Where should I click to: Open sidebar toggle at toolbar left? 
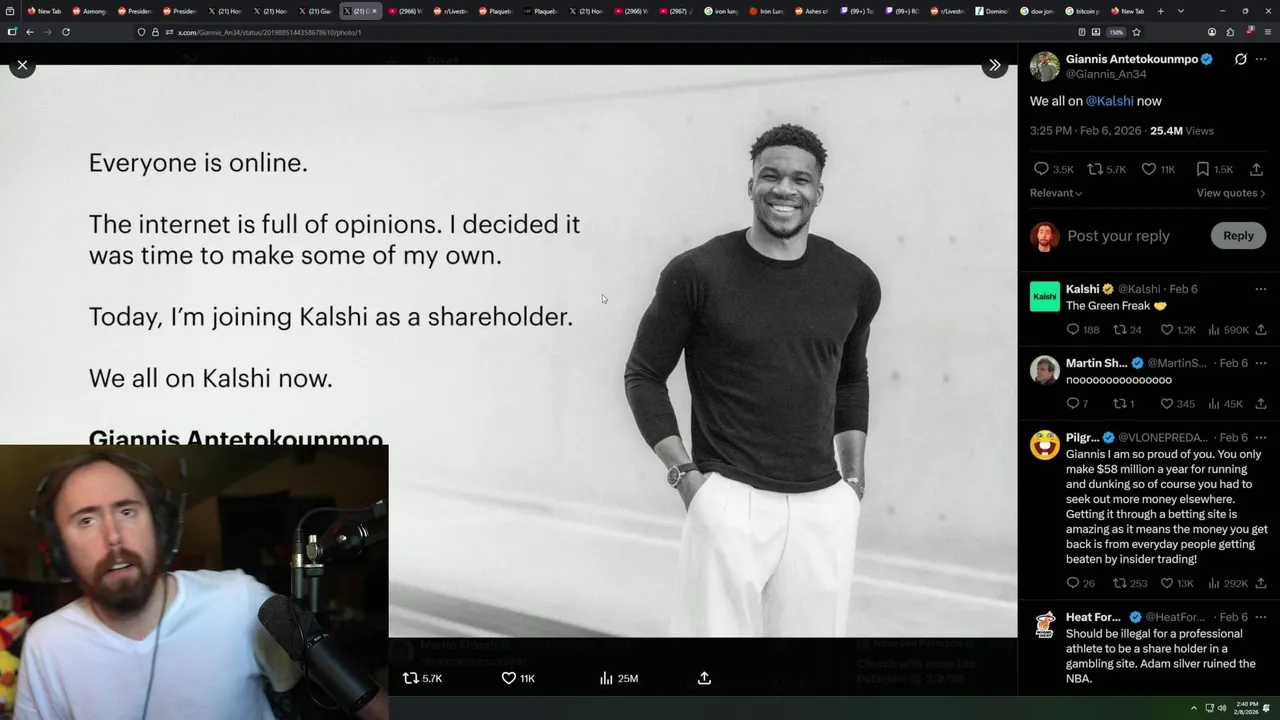12,32
